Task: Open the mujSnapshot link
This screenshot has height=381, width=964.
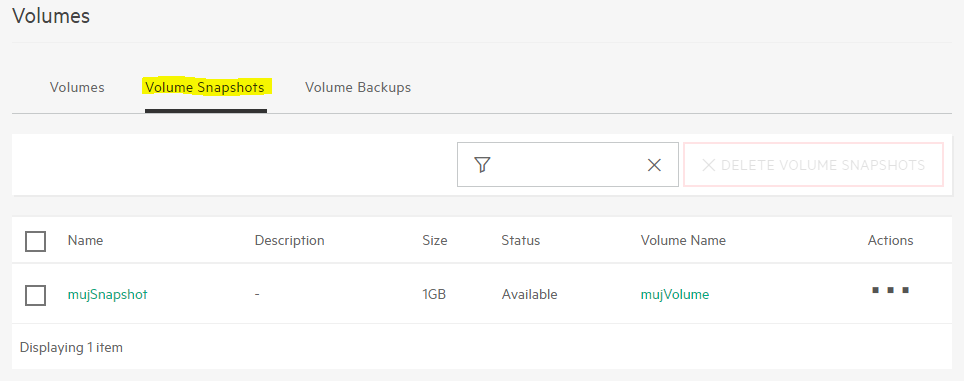Action: 108,294
